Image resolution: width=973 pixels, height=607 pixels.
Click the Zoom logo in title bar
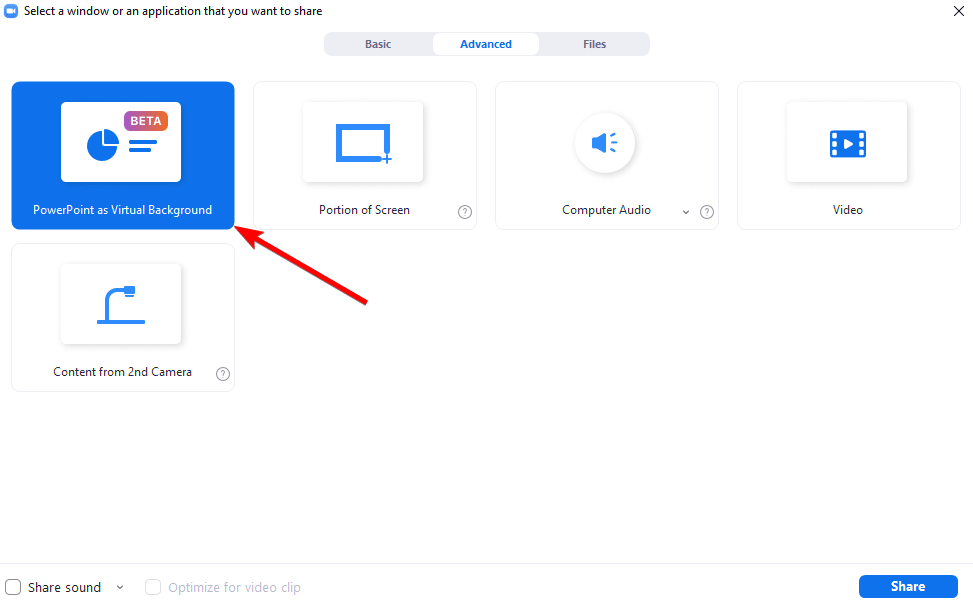pyautogui.click(x=11, y=11)
